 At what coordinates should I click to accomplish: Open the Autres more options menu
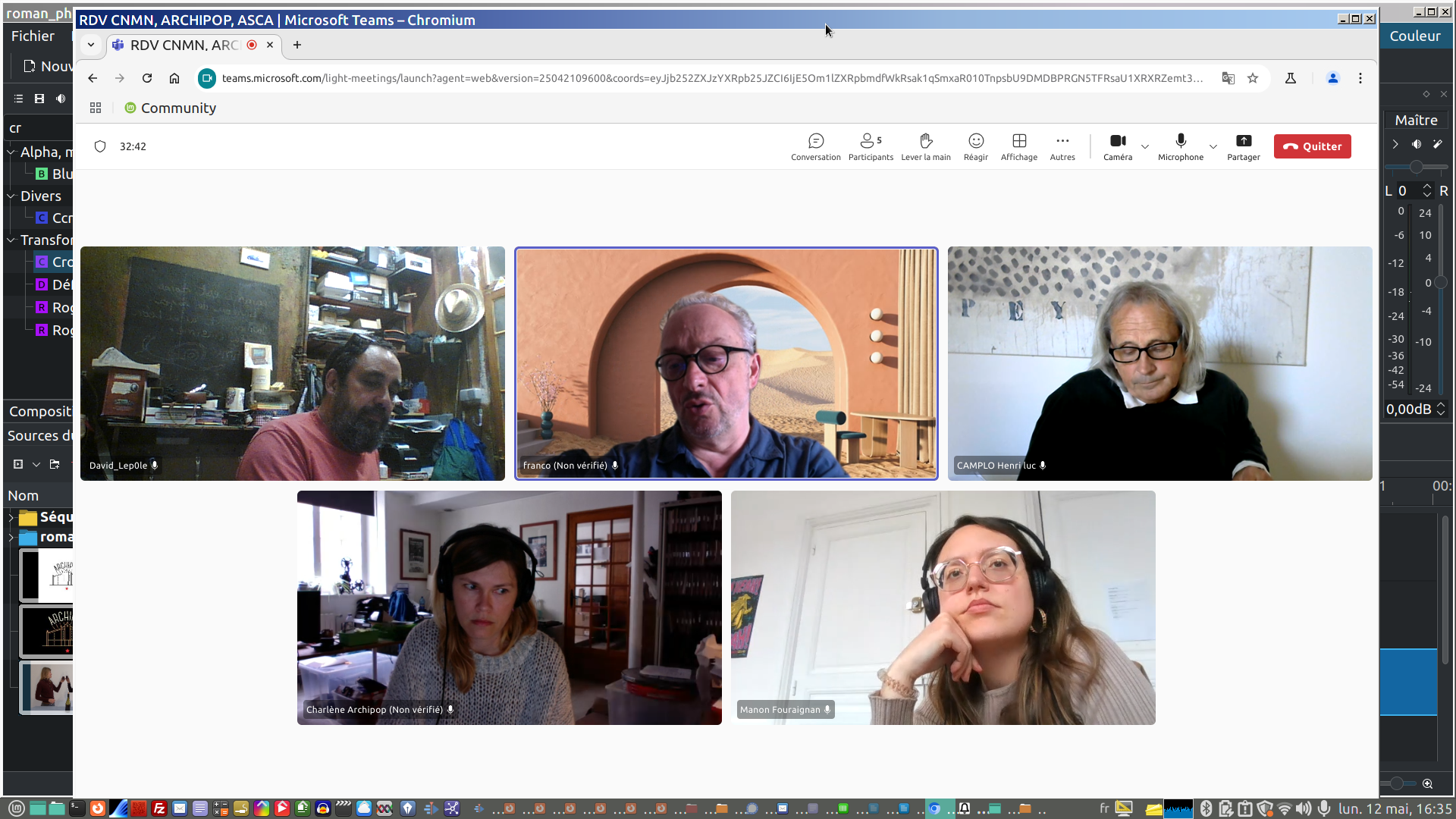1062,146
